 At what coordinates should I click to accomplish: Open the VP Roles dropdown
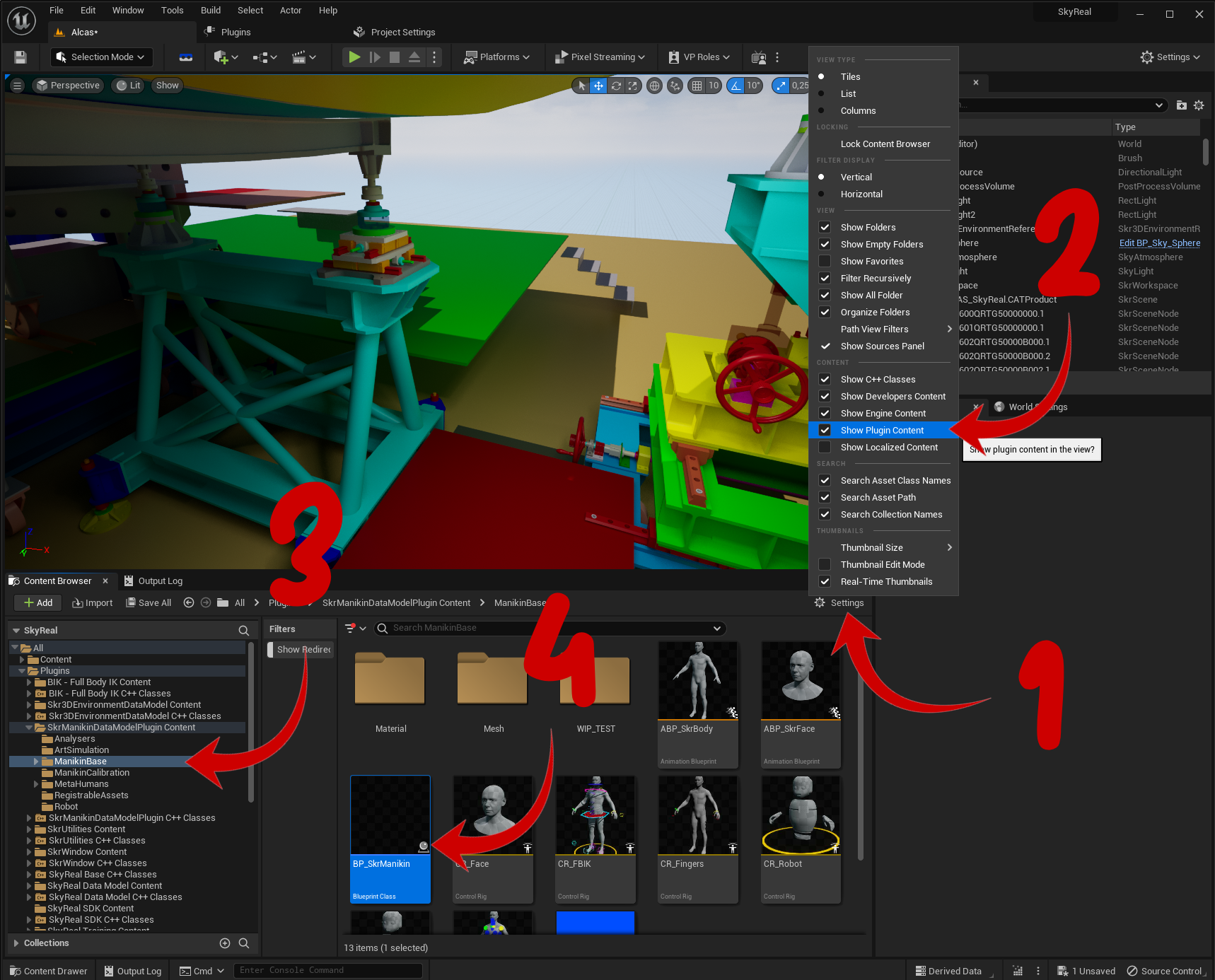pyautogui.click(x=699, y=57)
